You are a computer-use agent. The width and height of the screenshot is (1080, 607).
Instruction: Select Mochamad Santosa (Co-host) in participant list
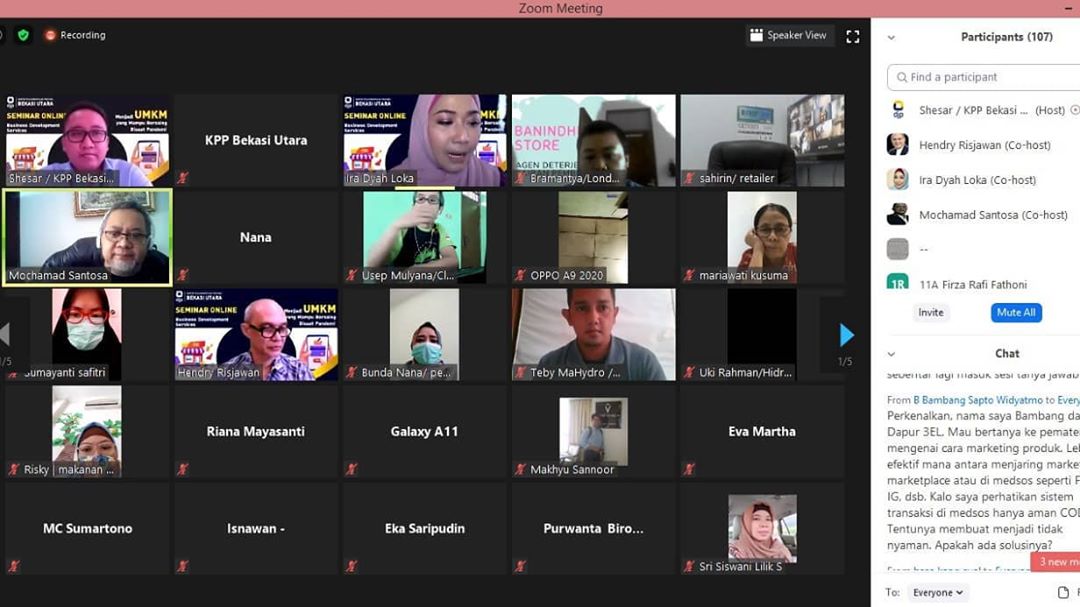[x=992, y=215]
